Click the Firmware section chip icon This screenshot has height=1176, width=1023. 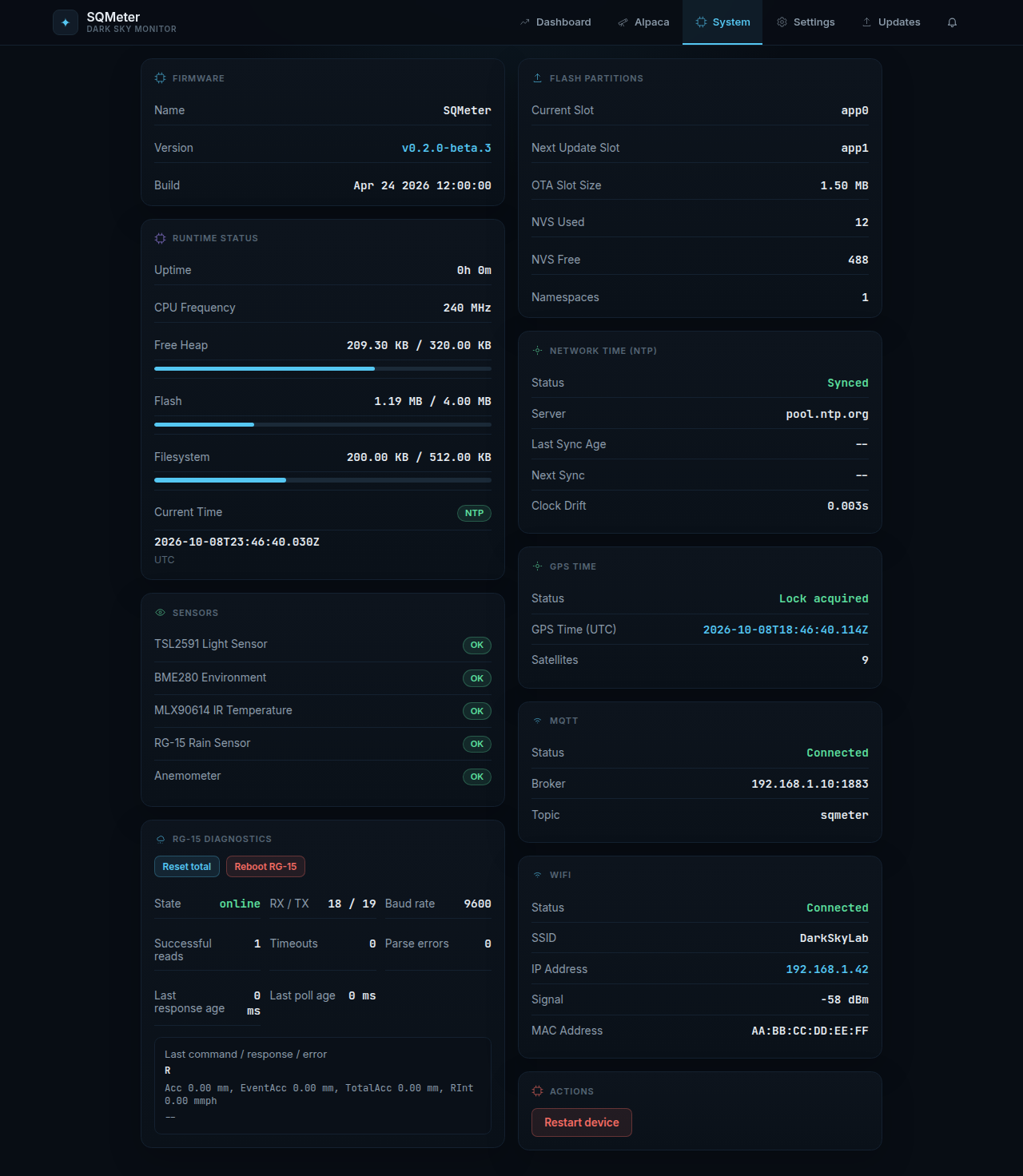[x=160, y=78]
